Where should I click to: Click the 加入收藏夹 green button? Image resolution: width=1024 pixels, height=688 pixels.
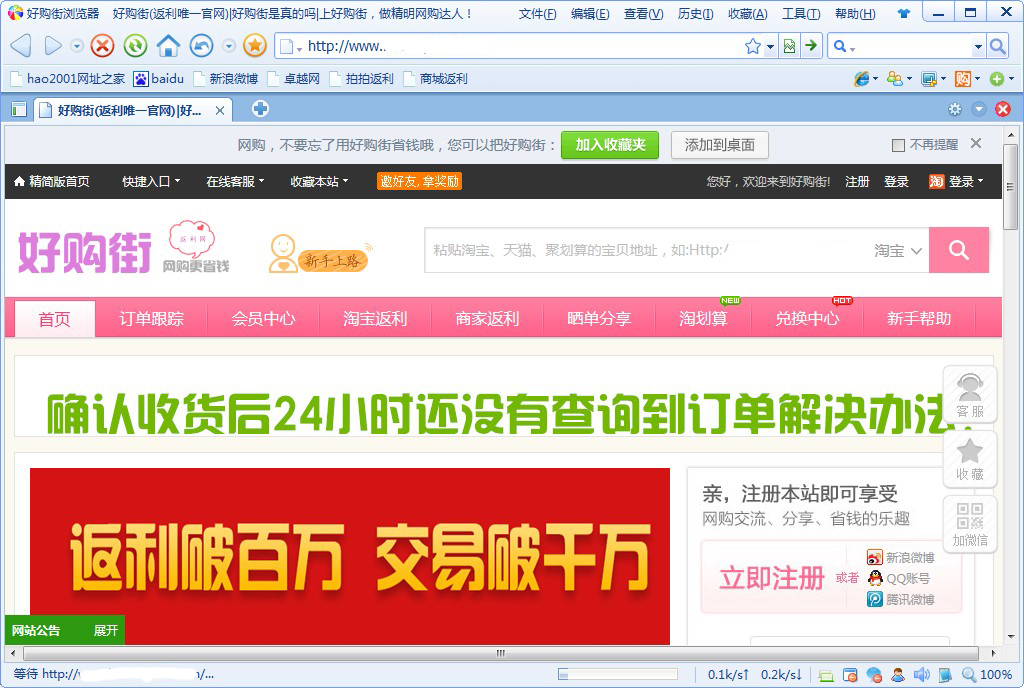click(x=610, y=145)
